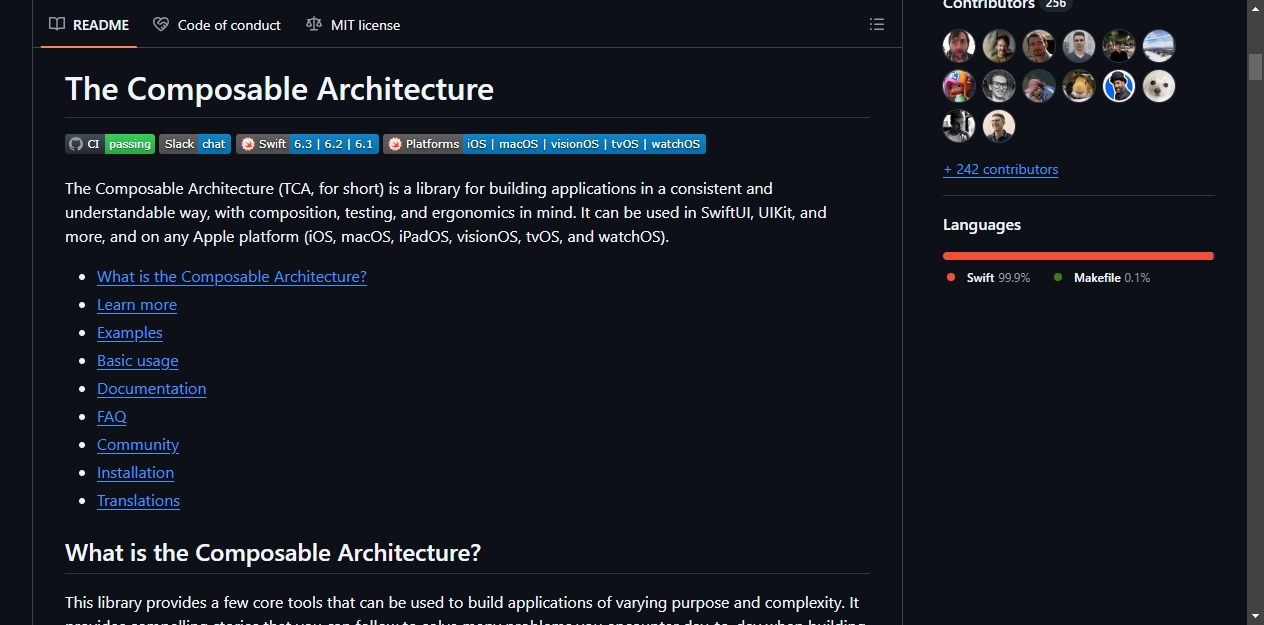
Task: Jump to the Examples link
Action: tap(130, 333)
